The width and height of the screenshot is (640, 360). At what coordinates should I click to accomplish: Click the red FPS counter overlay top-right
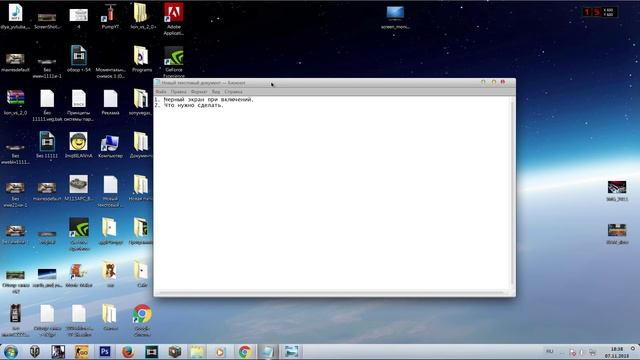(x=600, y=12)
